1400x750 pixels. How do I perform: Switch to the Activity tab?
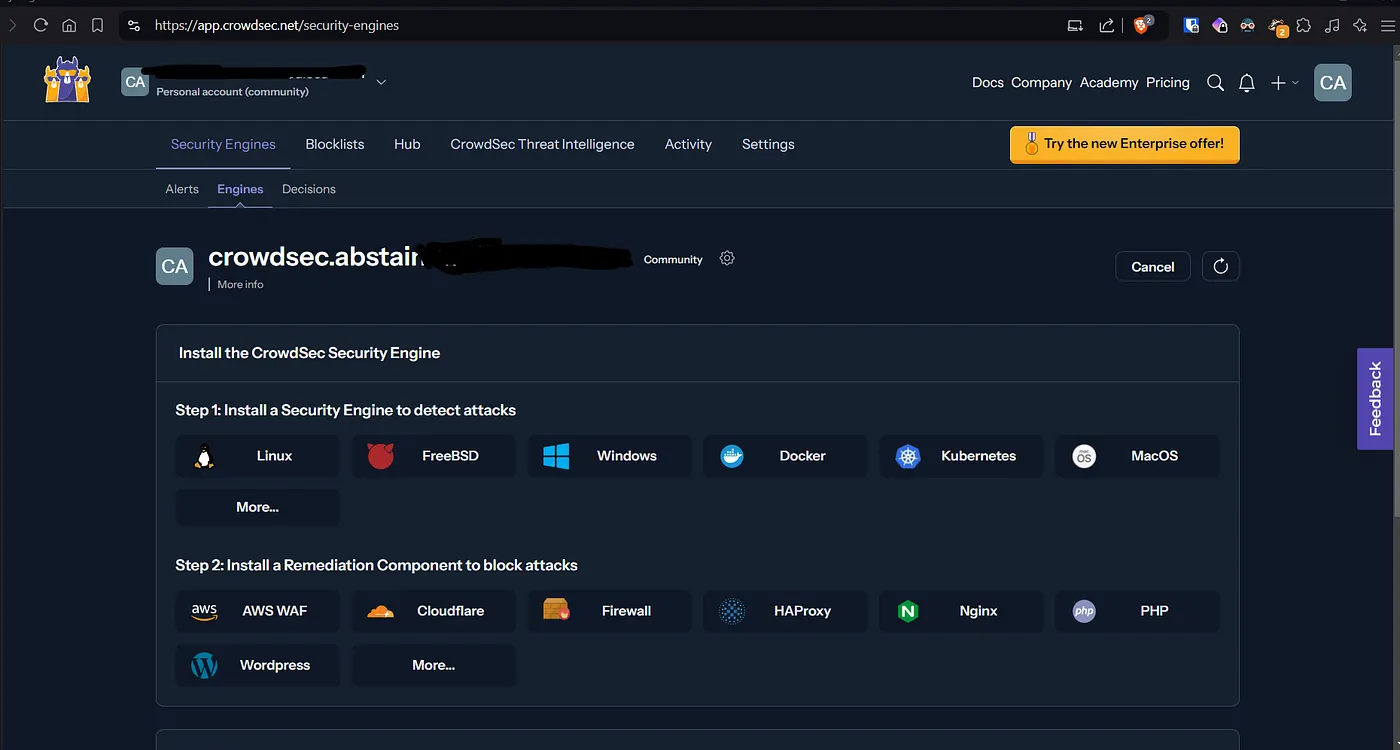click(x=688, y=144)
